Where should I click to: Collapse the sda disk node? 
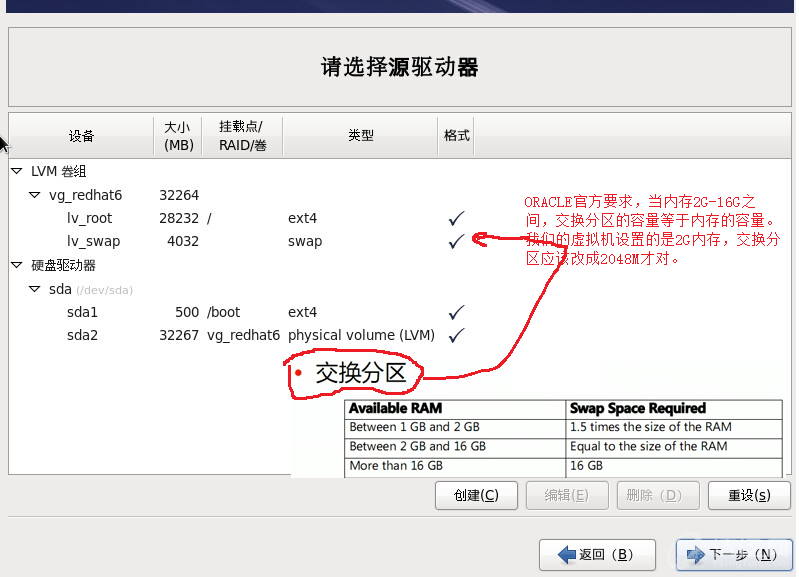(x=34, y=289)
